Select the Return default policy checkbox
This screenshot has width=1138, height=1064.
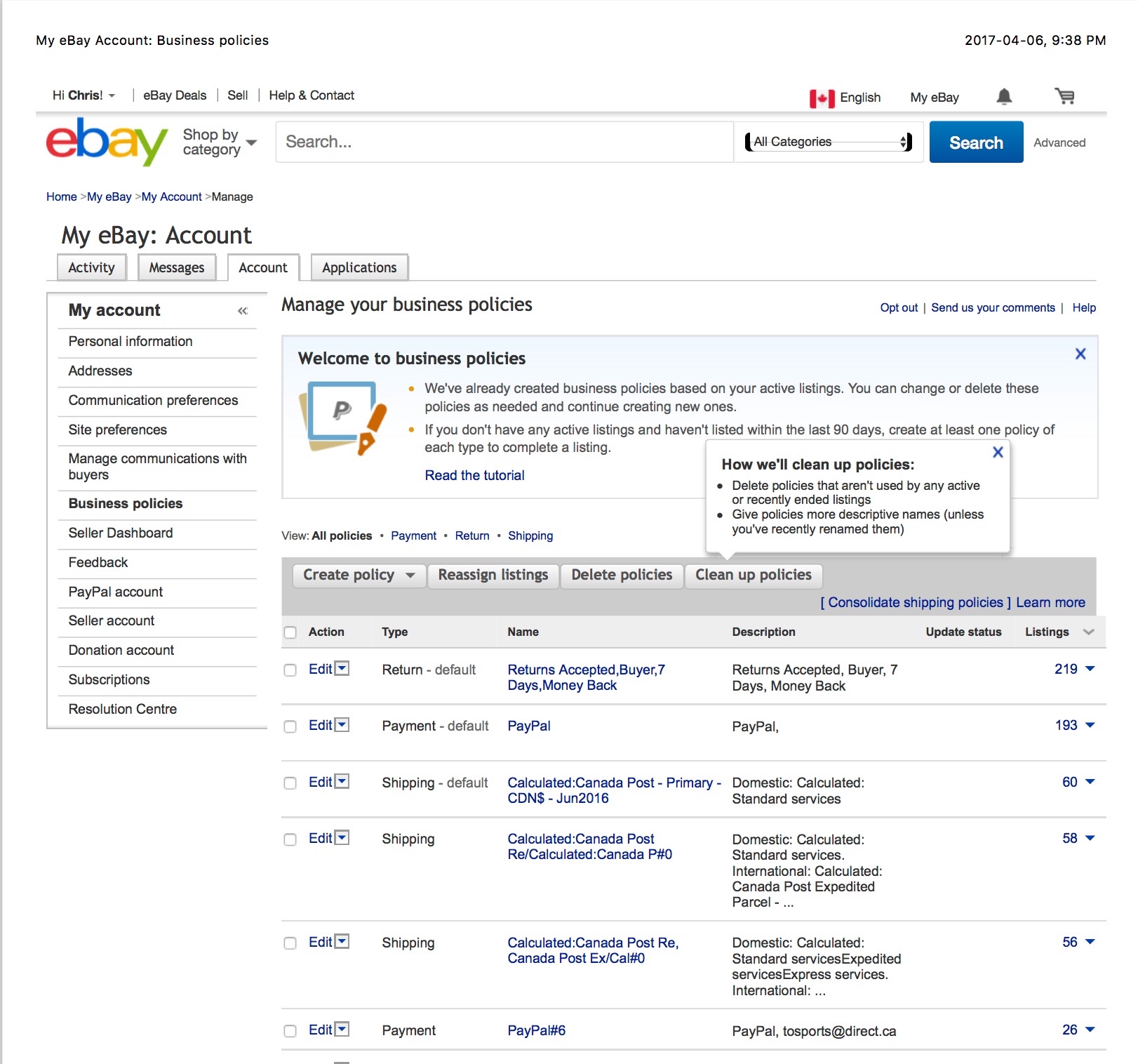(x=290, y=670)
